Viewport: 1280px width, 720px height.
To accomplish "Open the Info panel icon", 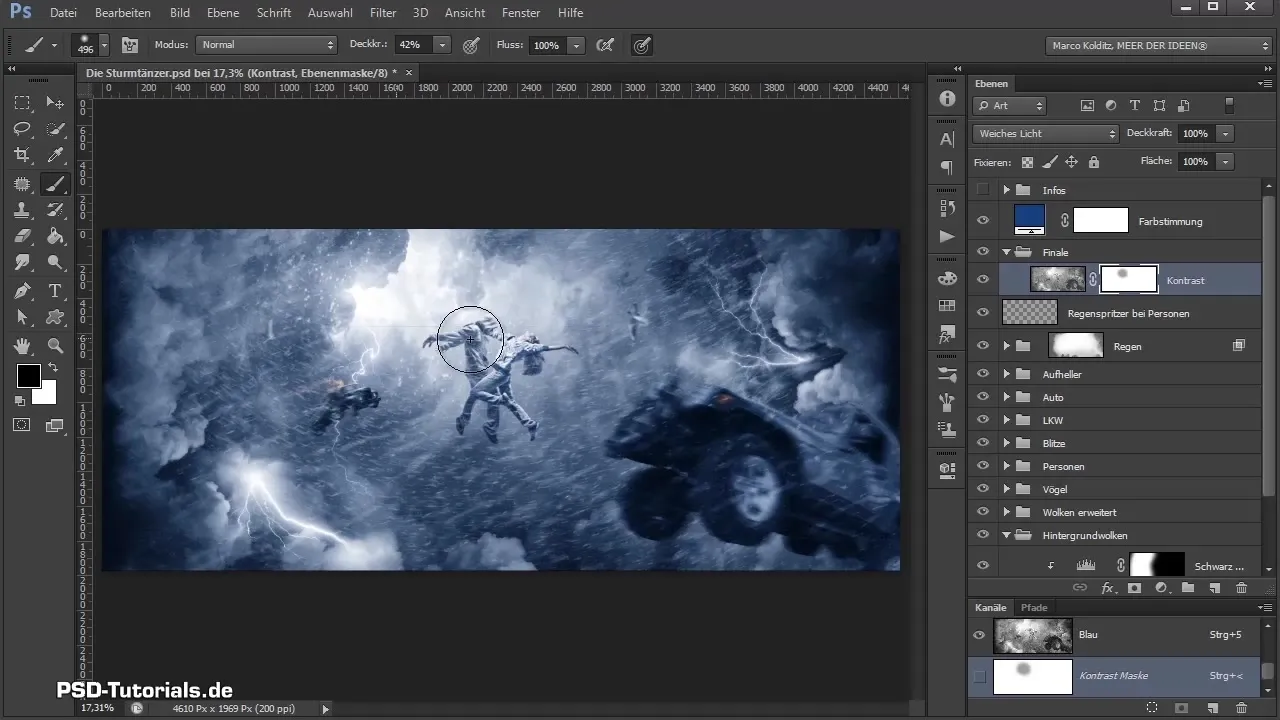I will click(947, 99).
